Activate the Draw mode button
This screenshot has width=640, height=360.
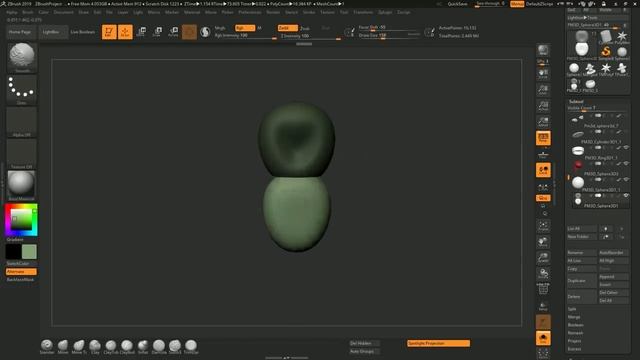point(125,32)
